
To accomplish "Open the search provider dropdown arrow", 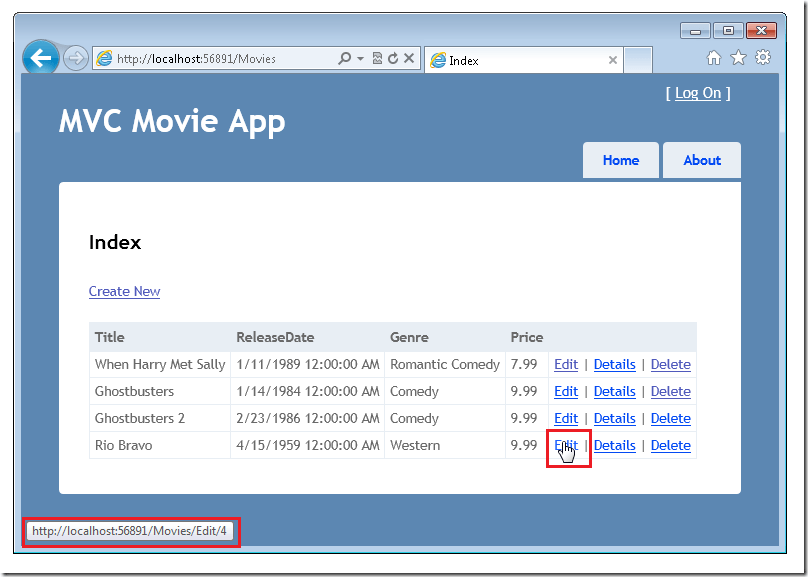I will coord(360,57).
